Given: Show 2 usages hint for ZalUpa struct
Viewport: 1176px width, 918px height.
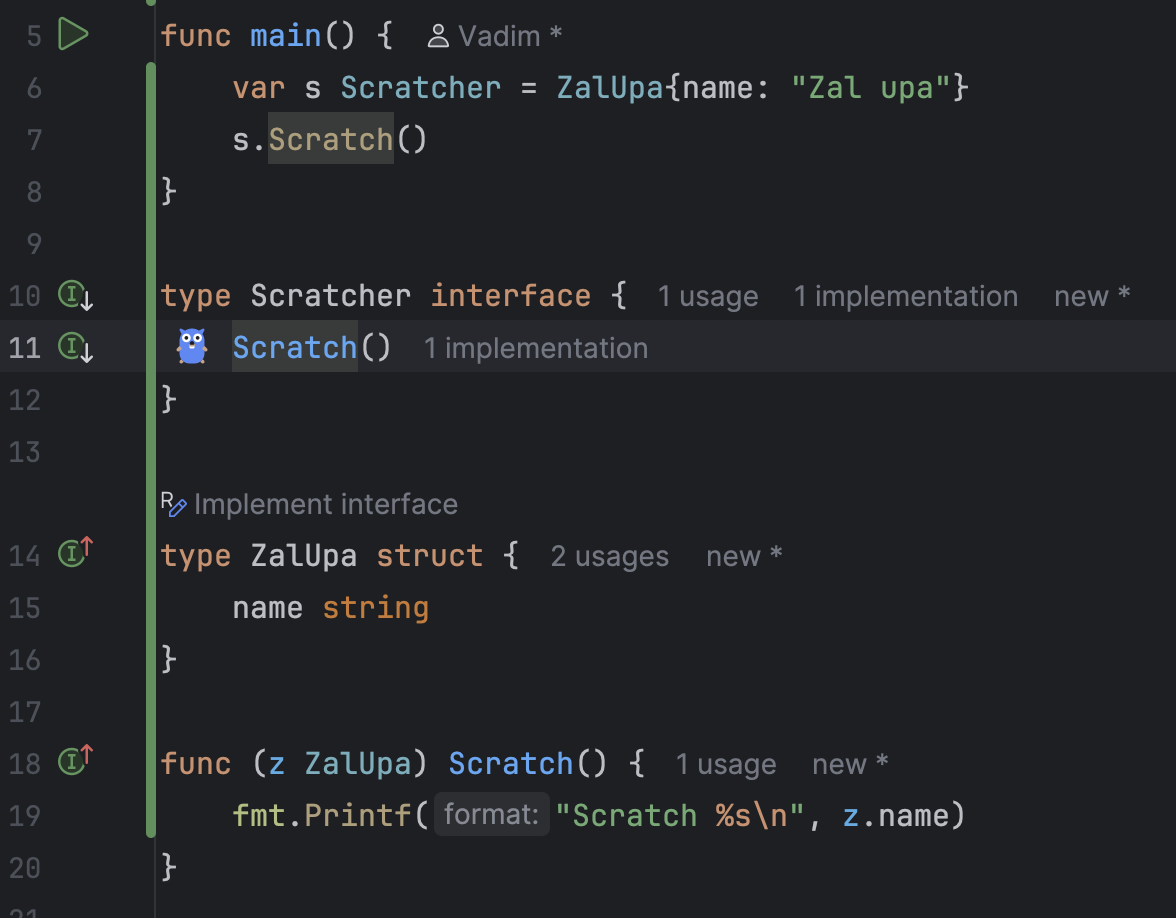Looking at the screenshot, I should click(610, 556).
